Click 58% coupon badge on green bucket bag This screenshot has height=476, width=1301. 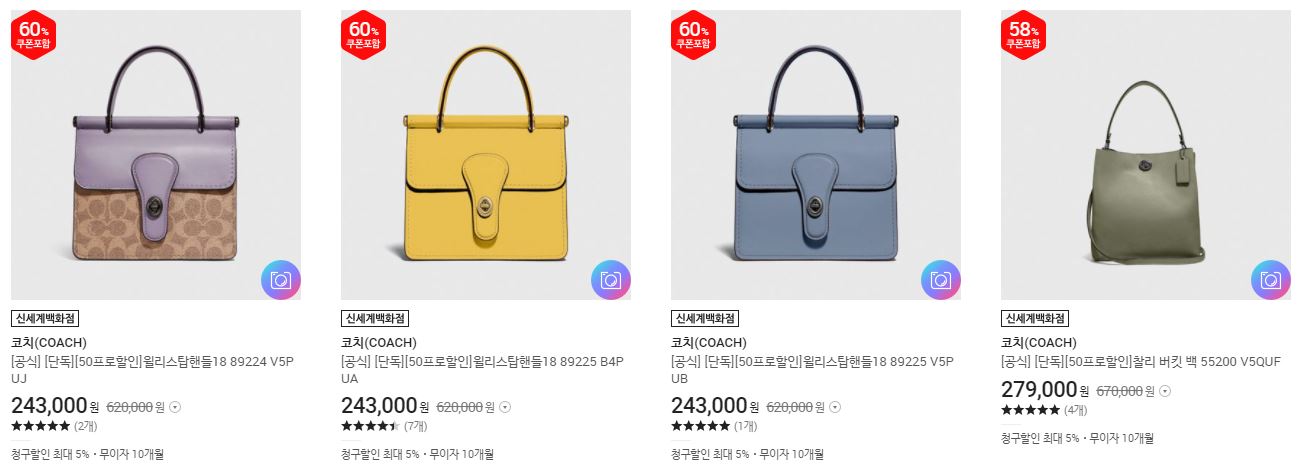coord(1023,35)
